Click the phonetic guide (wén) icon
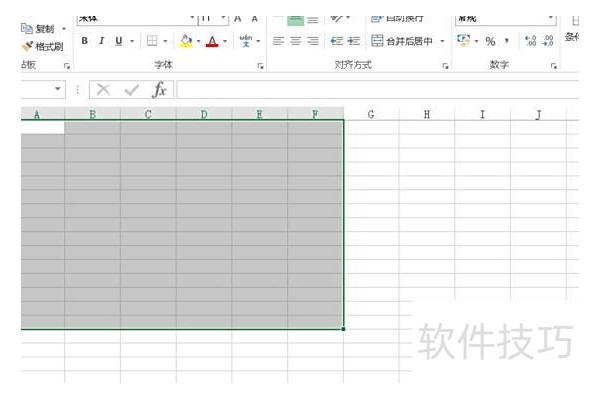The width and height of the screenshot is (600, 400). [245, 41]
